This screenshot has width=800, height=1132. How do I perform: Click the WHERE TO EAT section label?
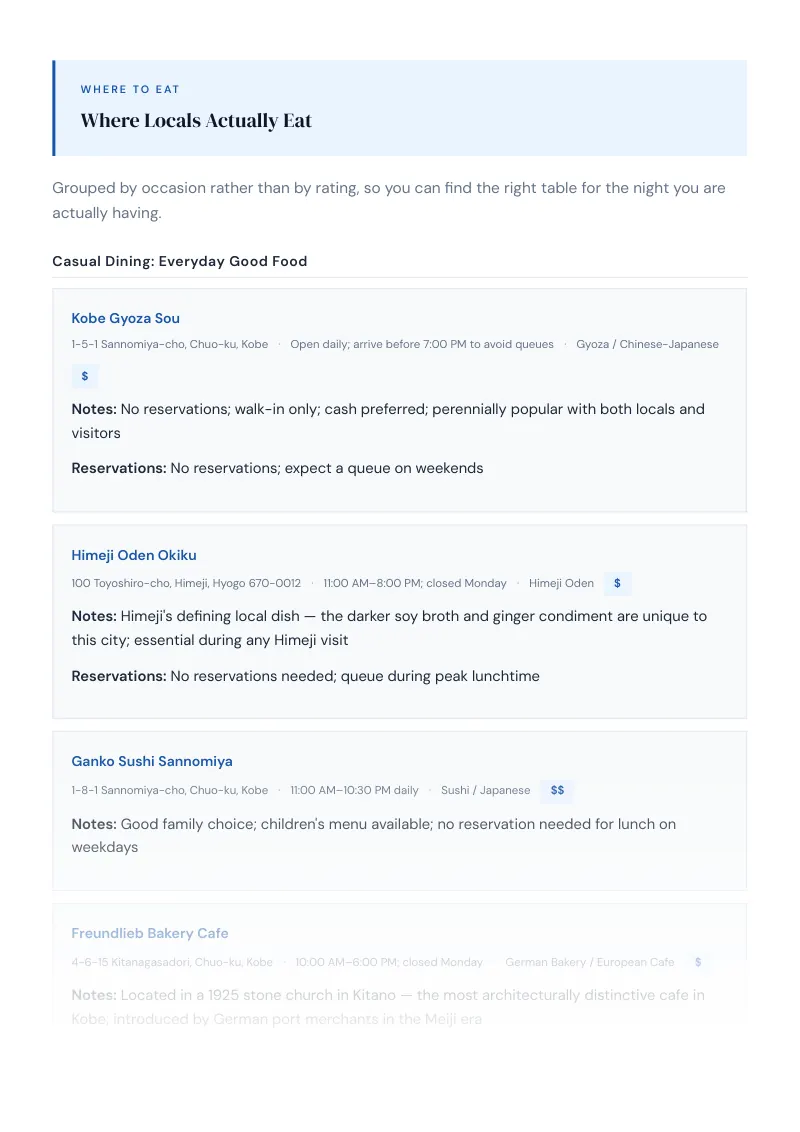pyautogui.click(x=130, y=90)
